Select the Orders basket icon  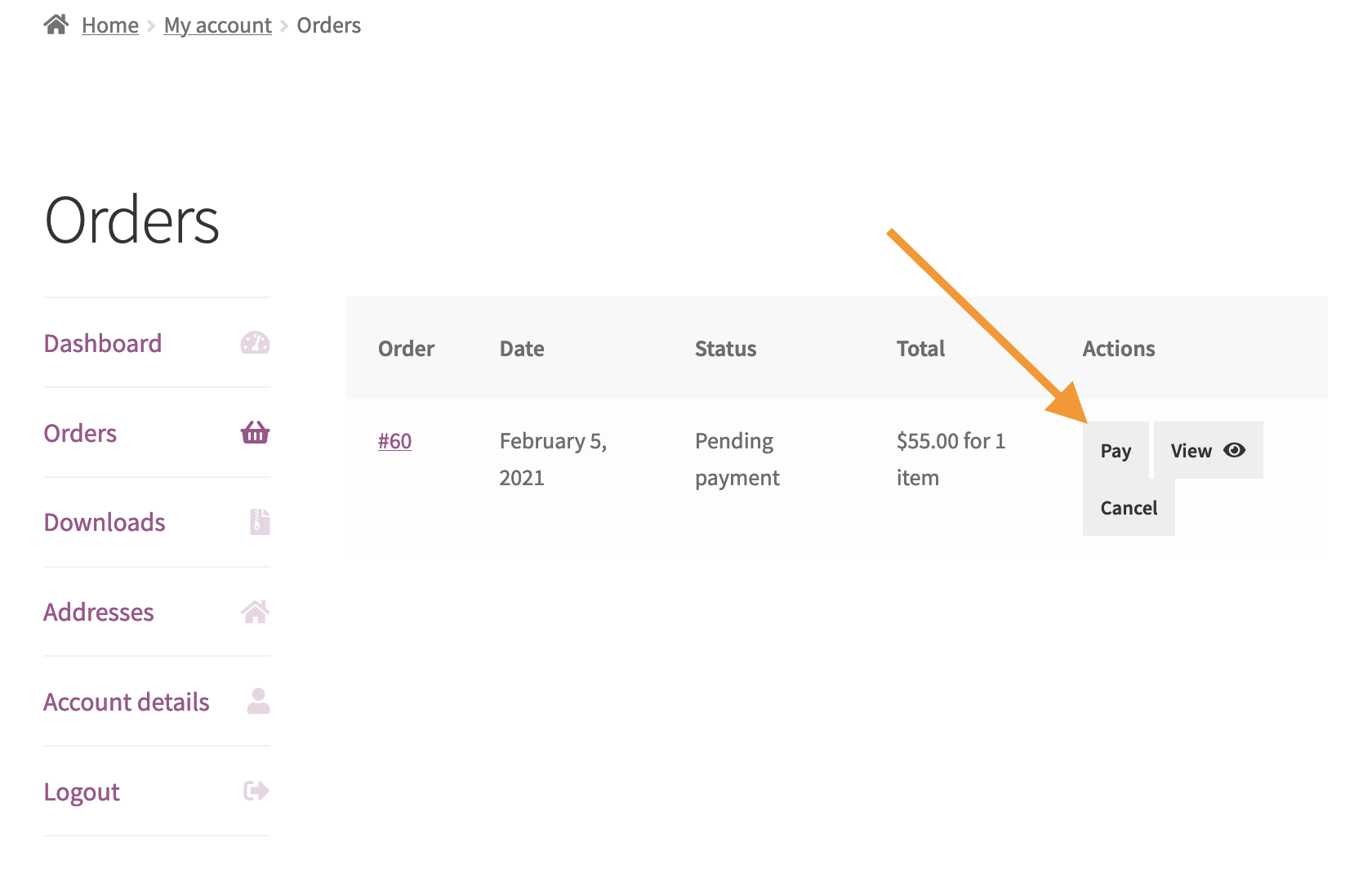pyautogui.click(x=255, y=433)
